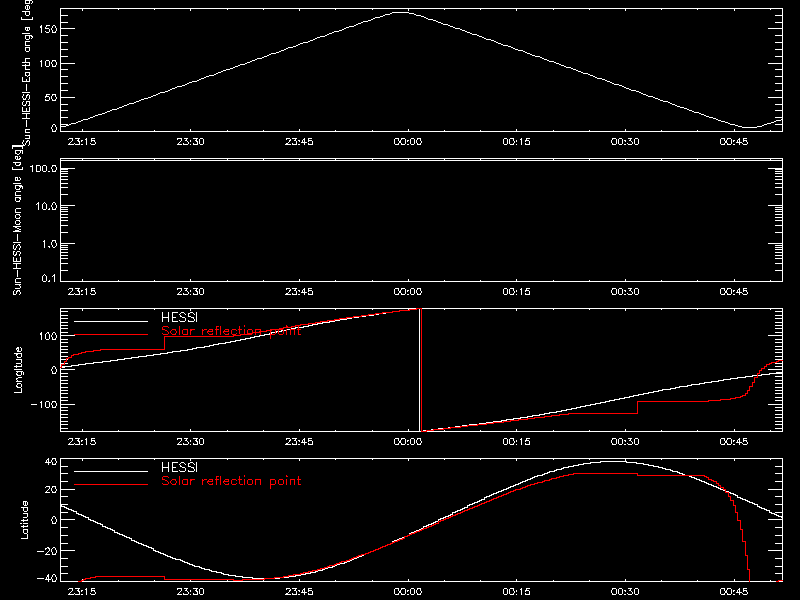This screenshot has width=800, height=600.
Task: Click the Longitude axis label
Action: (x=18, y=370)
